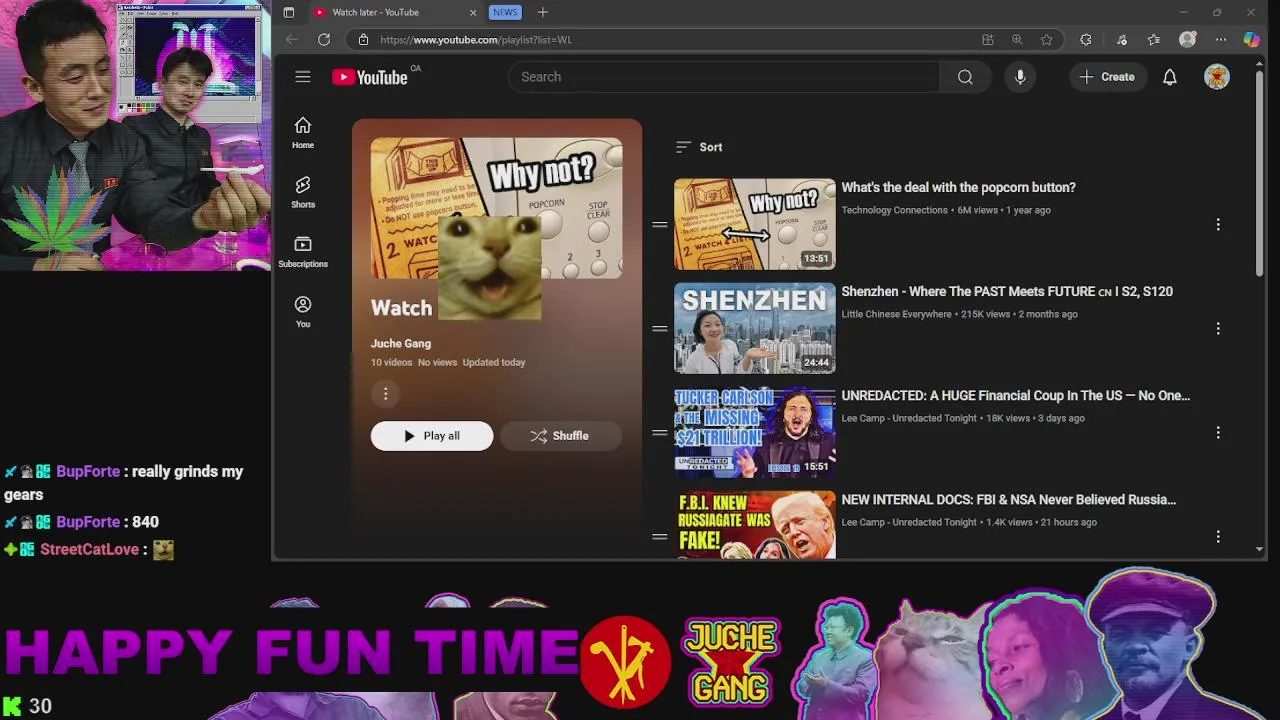Screen dimensions: 1280x720
Task: Open the Create menu
Action: tap(1107, 77)
